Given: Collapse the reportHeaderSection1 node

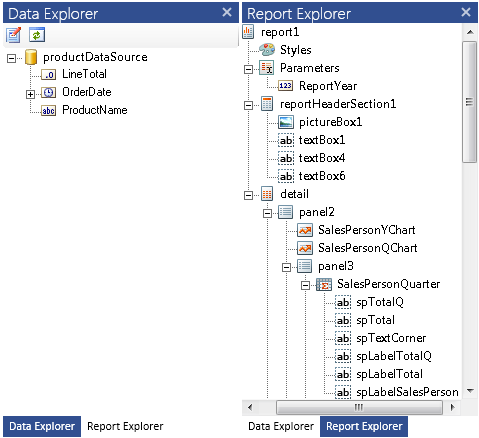Looking at the screenshot, I should point(248,106).
